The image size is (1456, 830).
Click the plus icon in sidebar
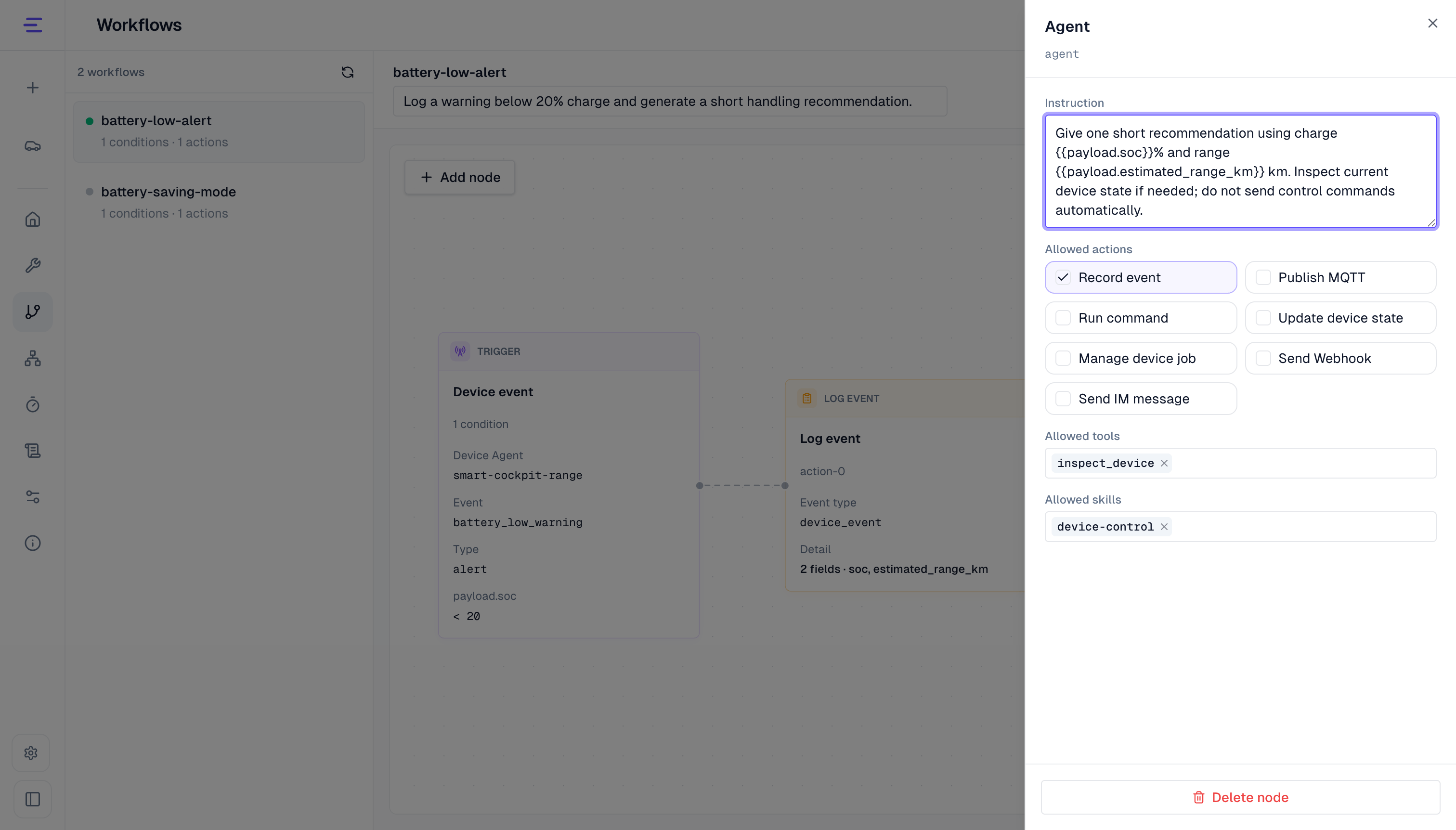(32, 88)
